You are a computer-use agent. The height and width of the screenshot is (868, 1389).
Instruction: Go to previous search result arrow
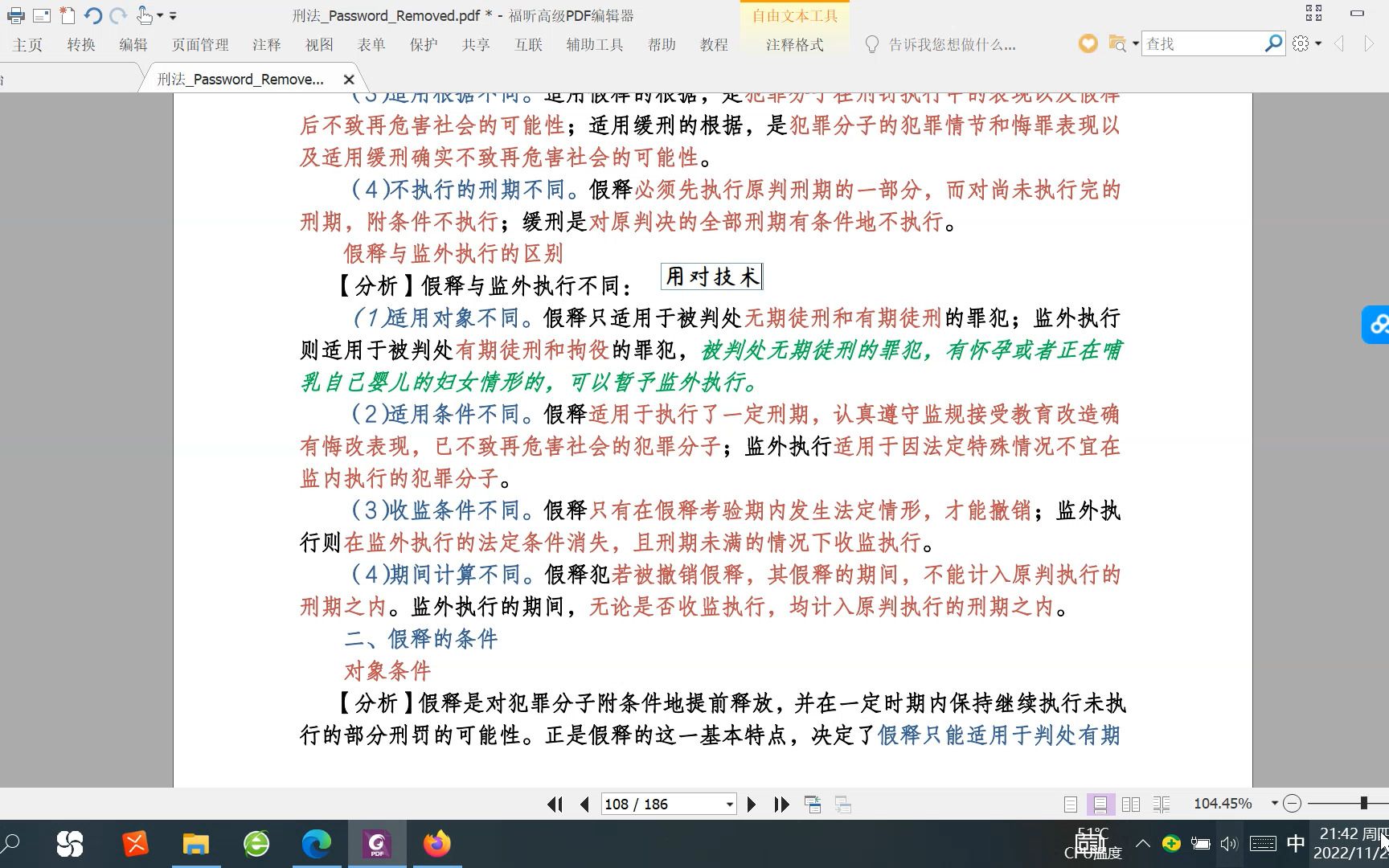point(1339,44)
